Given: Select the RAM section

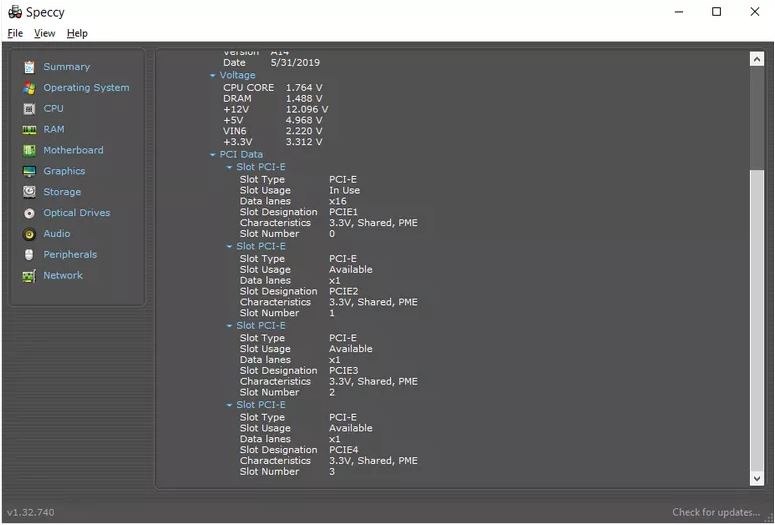Looking at the screenshot, I should (x=54, y=129).
